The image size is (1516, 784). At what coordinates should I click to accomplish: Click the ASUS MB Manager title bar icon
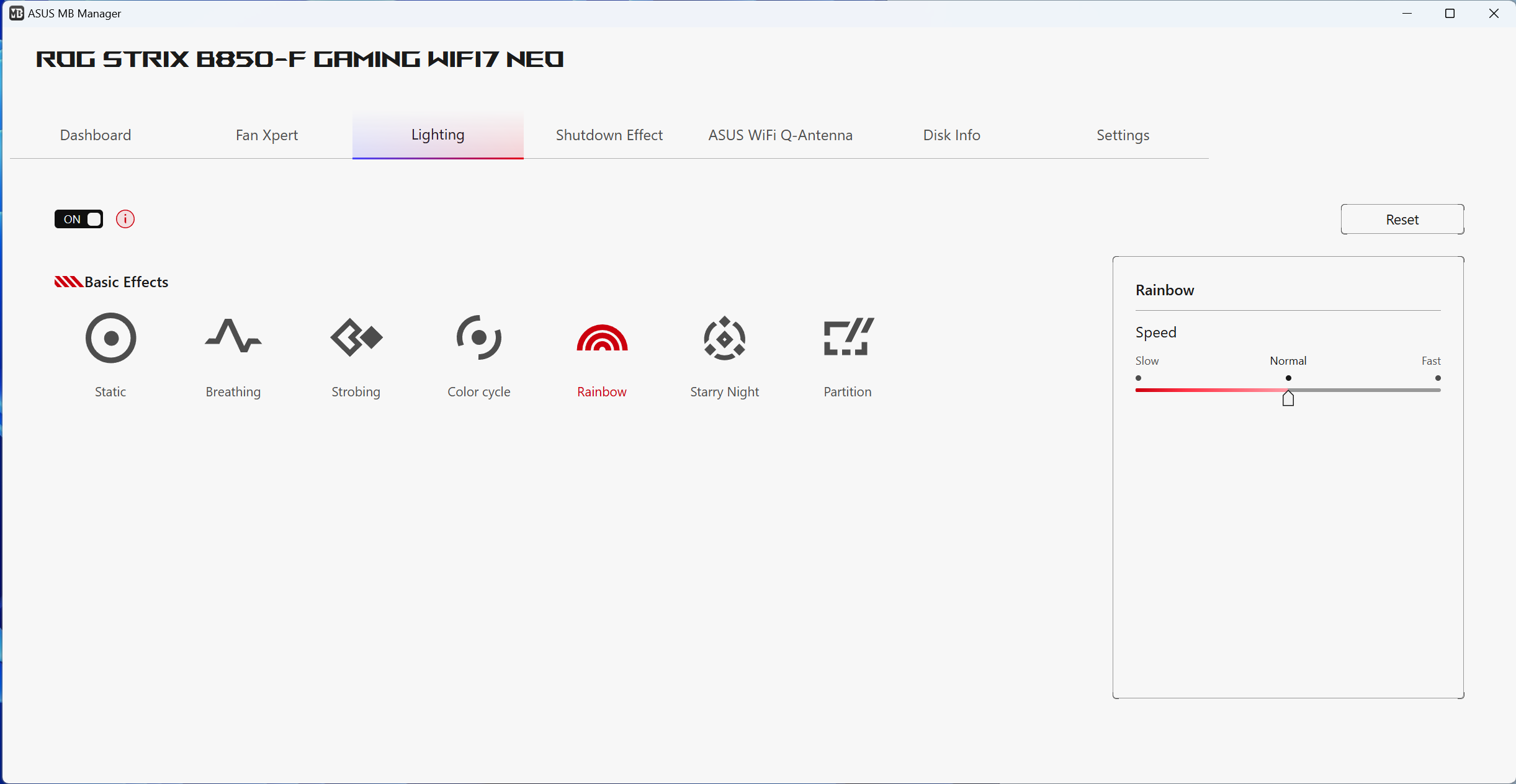click(17, 13)
